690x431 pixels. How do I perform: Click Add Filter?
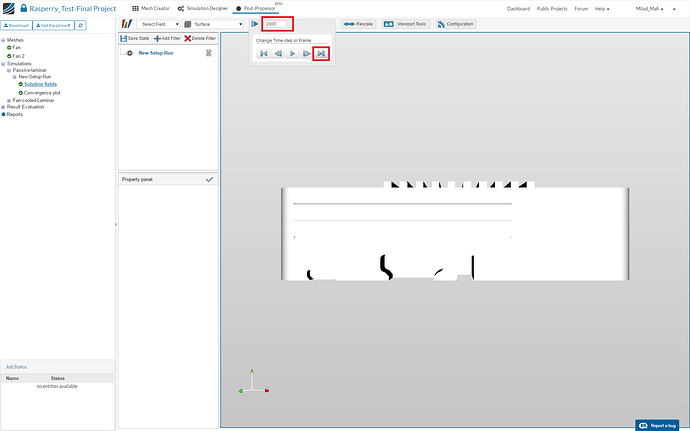tap(167, 39)
